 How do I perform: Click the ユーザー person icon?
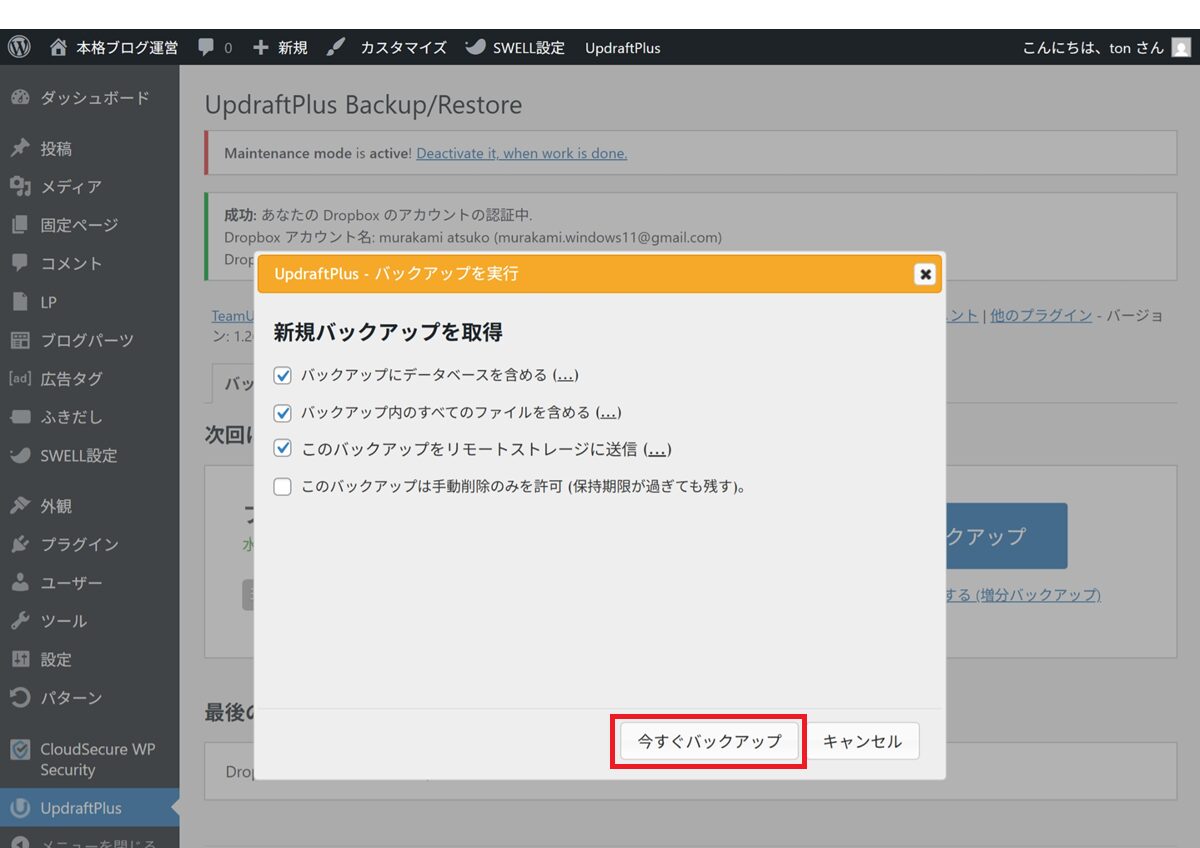tap(20, 583)
